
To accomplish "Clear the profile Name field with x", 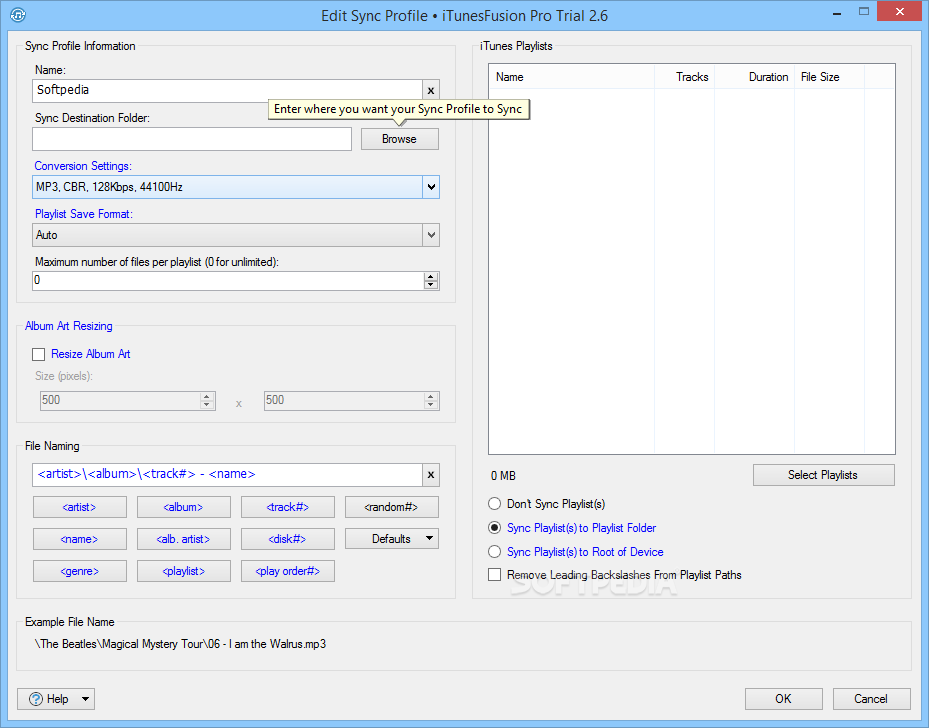I will coord(431,91).
